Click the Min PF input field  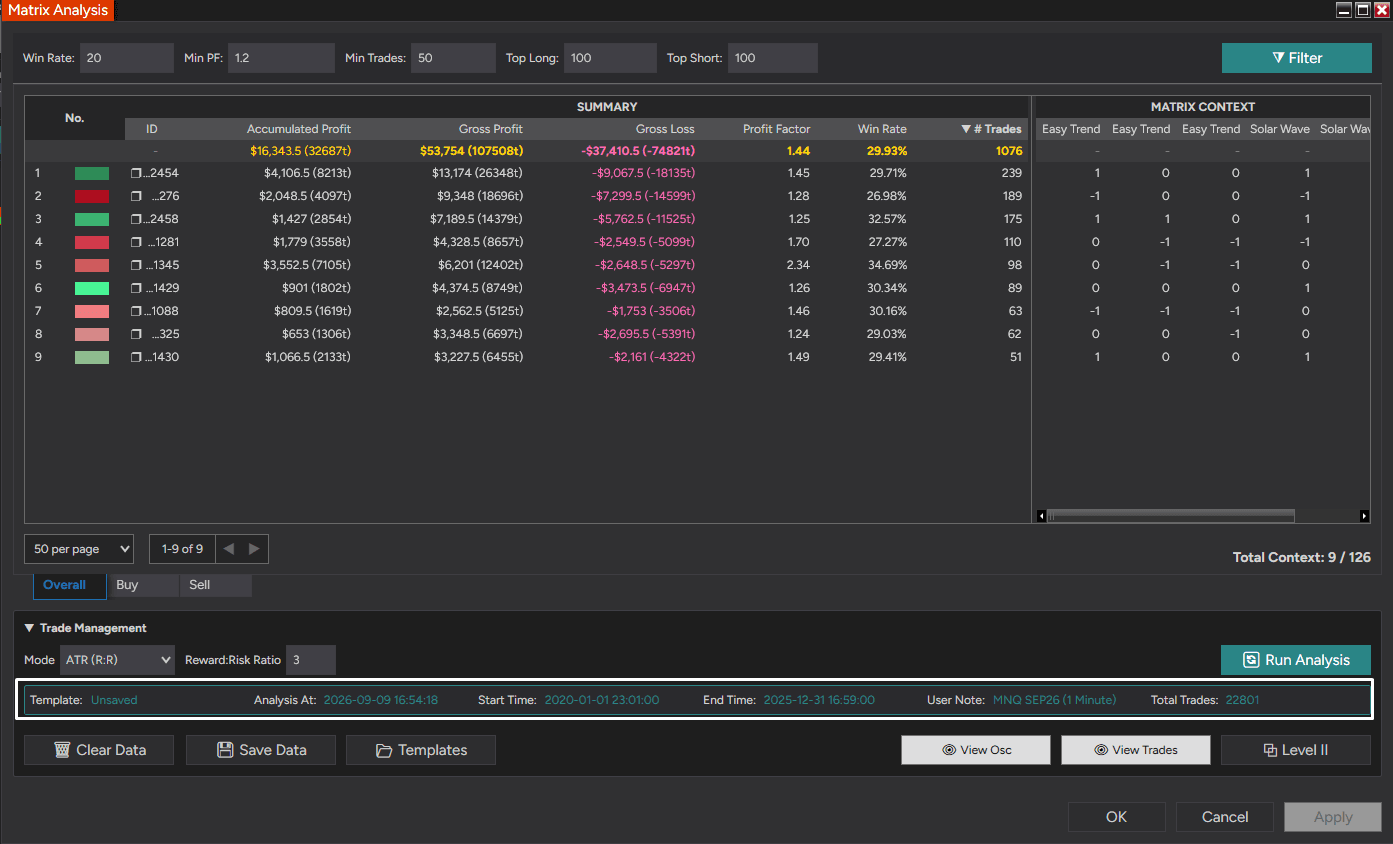click(x=281, y=58)
